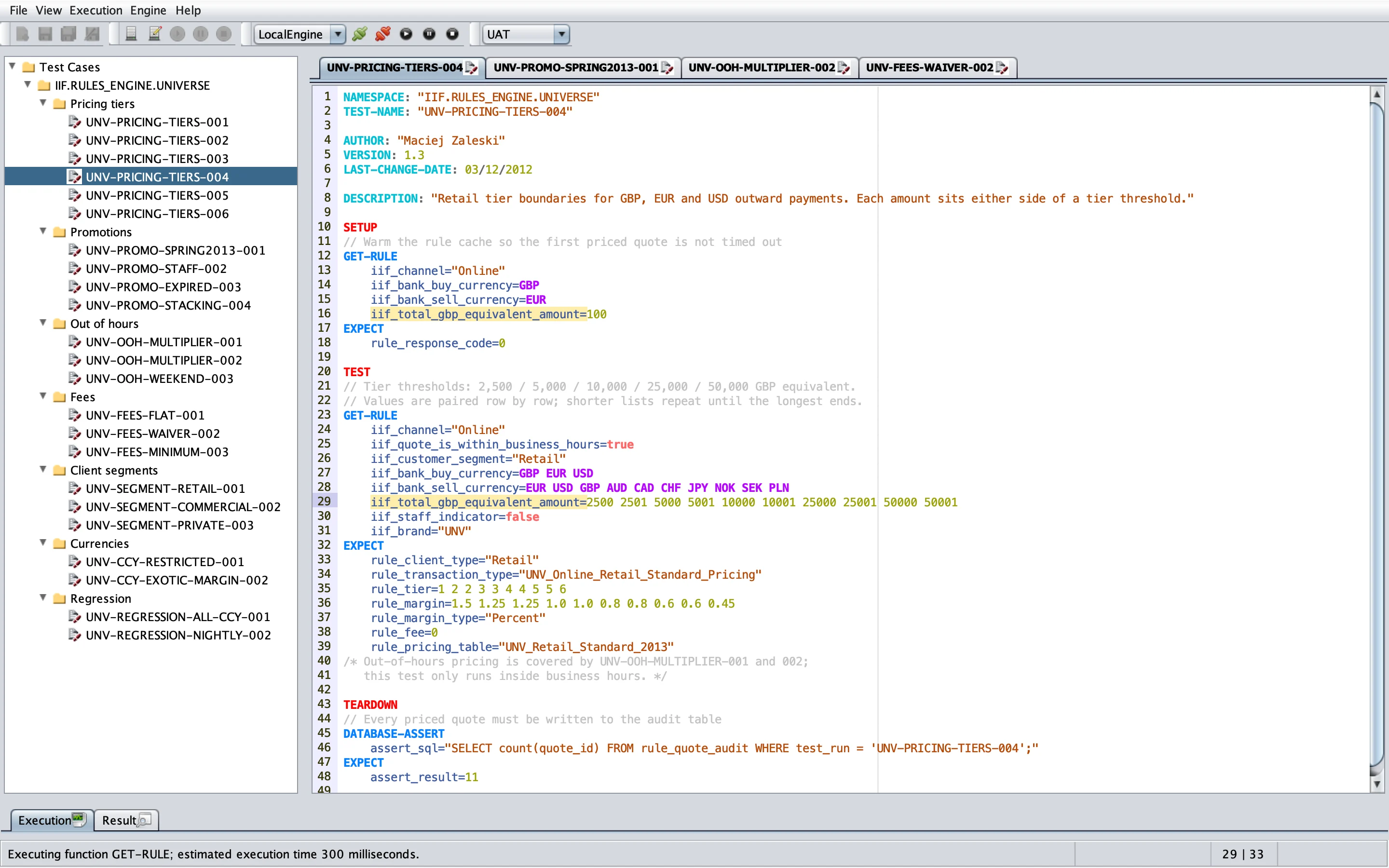This screenshot has height=868, width=1389.
Task: Select test case UNV-REGRESSION-NIGHTLY-002
Action: coord(178,635)
